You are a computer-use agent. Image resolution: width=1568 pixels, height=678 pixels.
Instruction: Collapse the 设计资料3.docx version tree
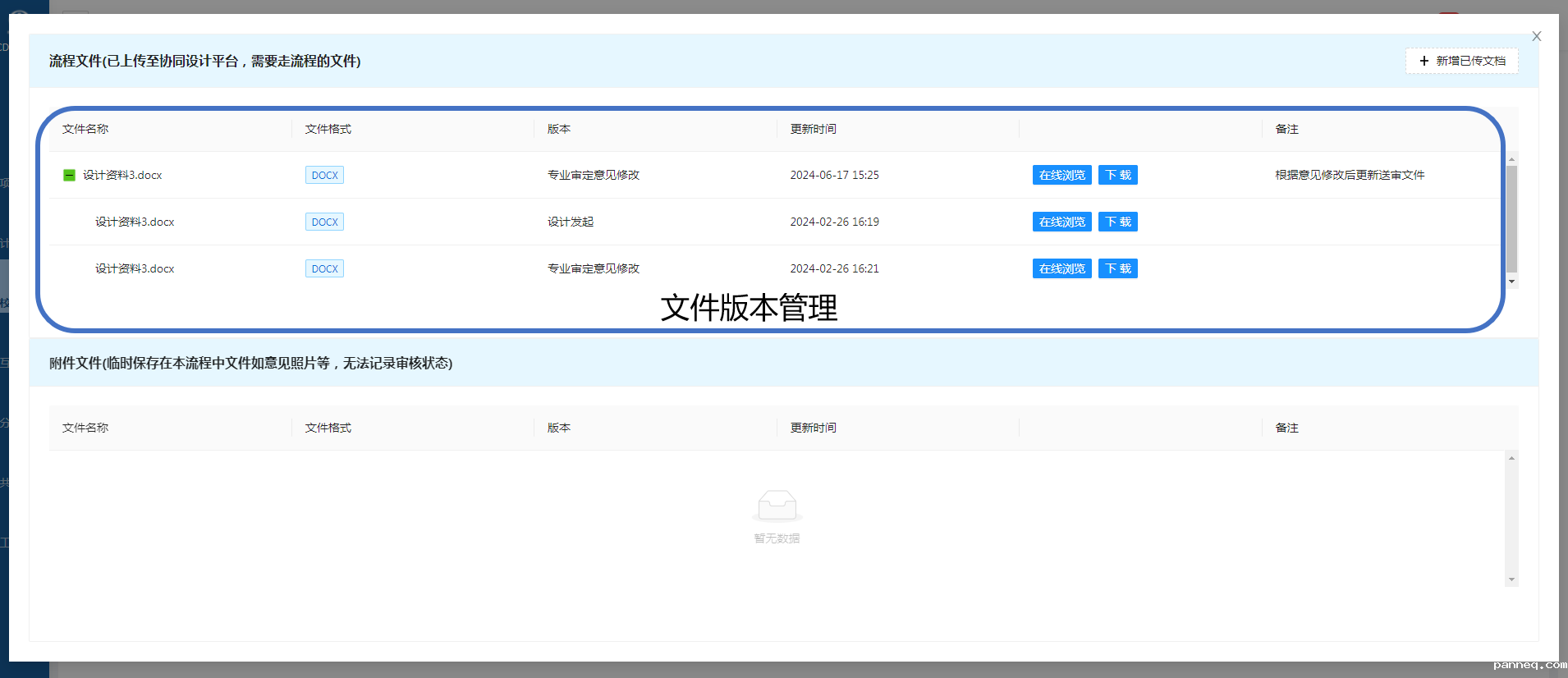coord(70,175)
